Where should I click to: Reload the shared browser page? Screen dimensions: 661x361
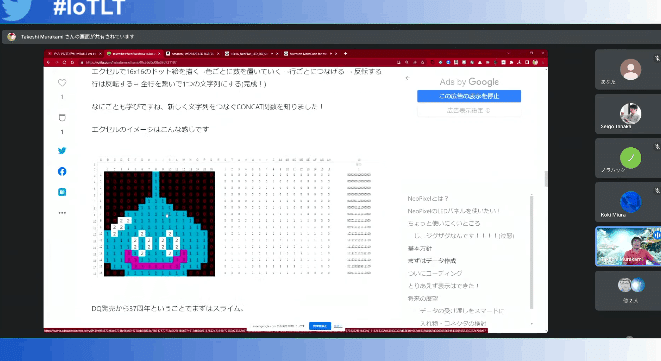[64, 62]
